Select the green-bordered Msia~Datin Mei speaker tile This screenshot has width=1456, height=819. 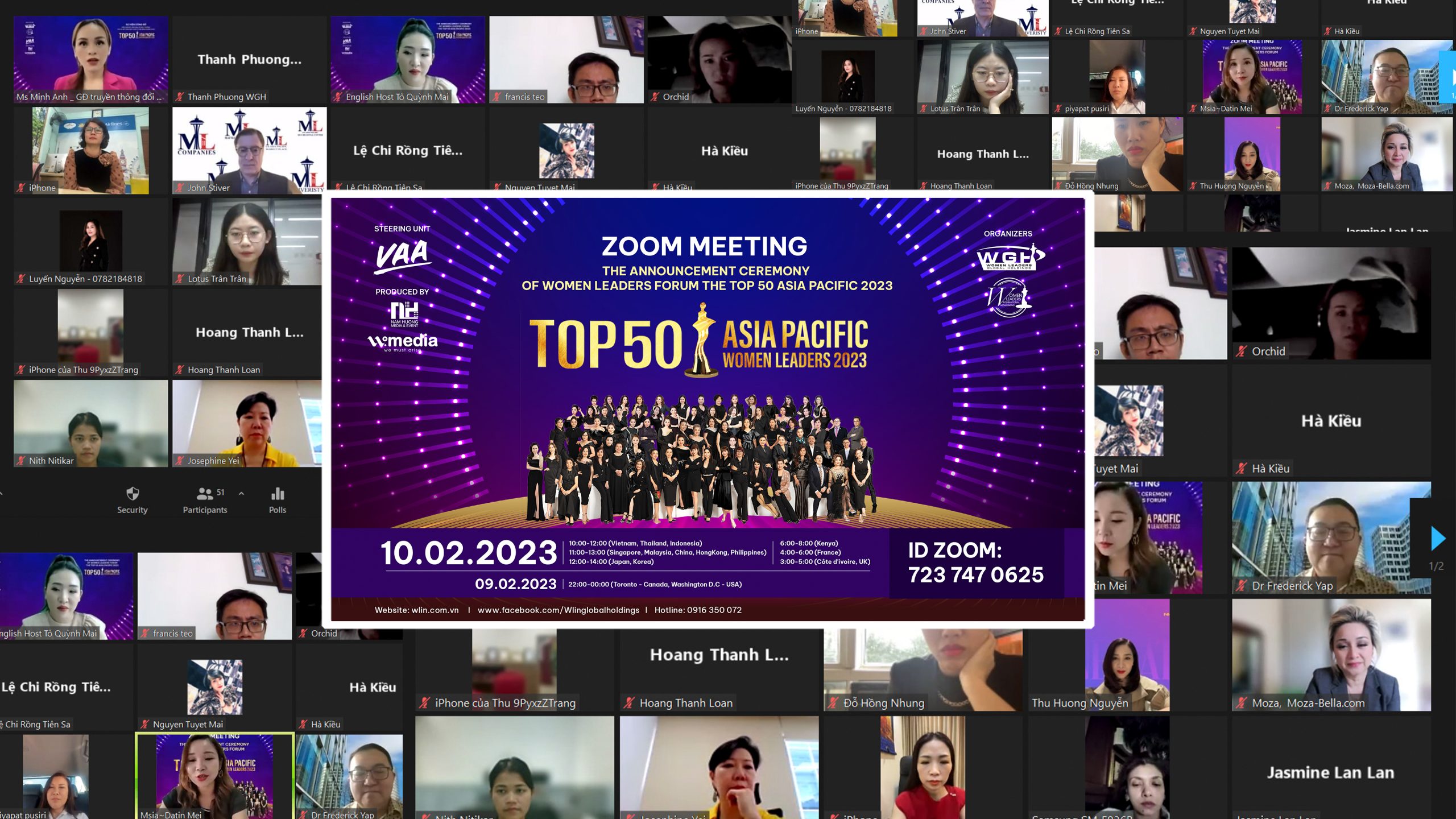point(215,776)
